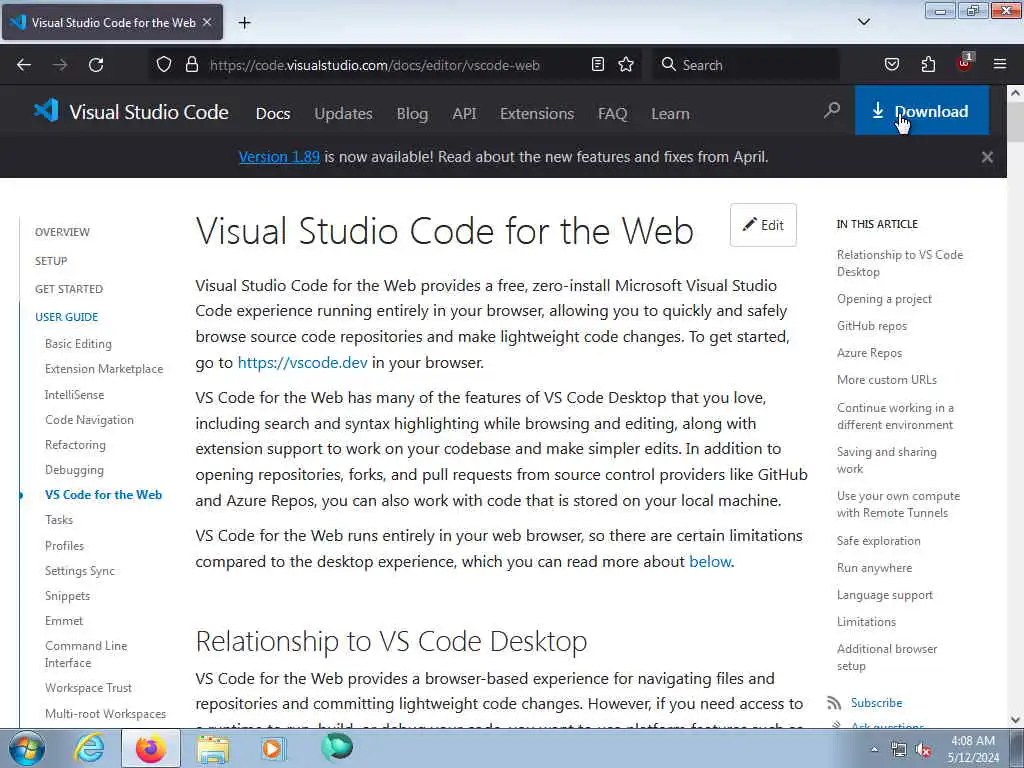
Task: Open Command Line Interface in sidebar
Action: coord(86,654)
